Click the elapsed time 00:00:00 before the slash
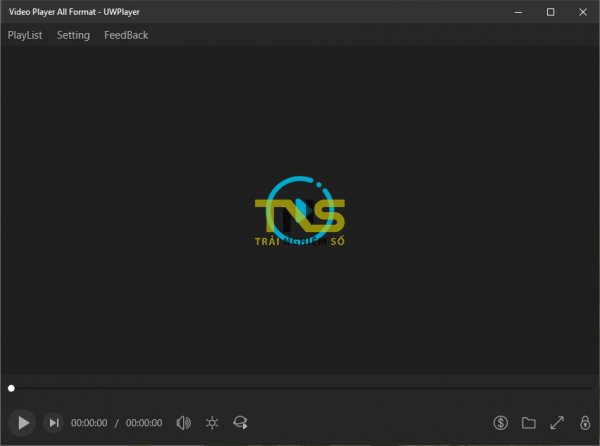The height and width of the screenshot is (446, 600). tap(89, 423)
